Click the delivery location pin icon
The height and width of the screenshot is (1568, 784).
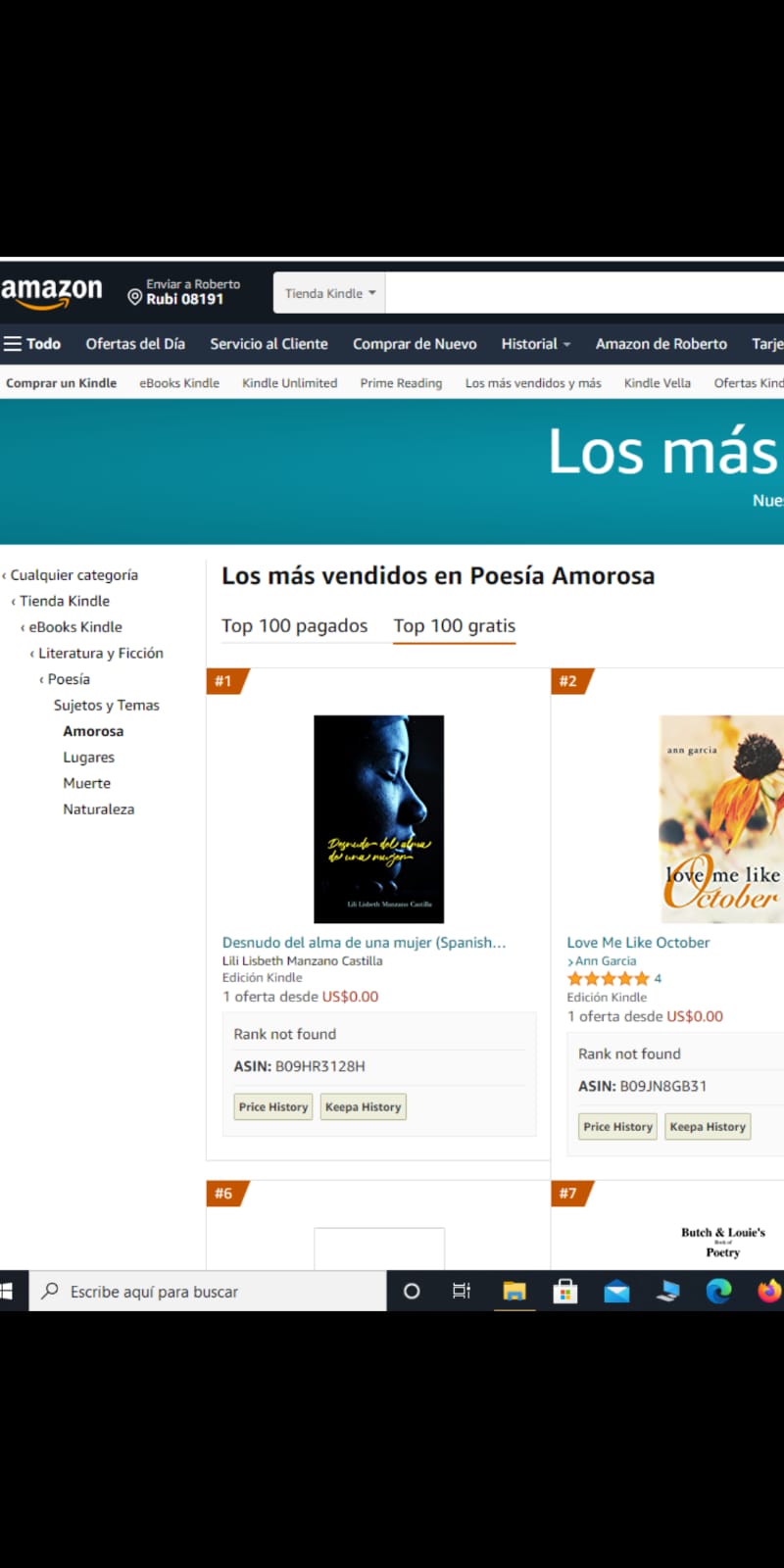pyautogui.click(x=135, y=296)
